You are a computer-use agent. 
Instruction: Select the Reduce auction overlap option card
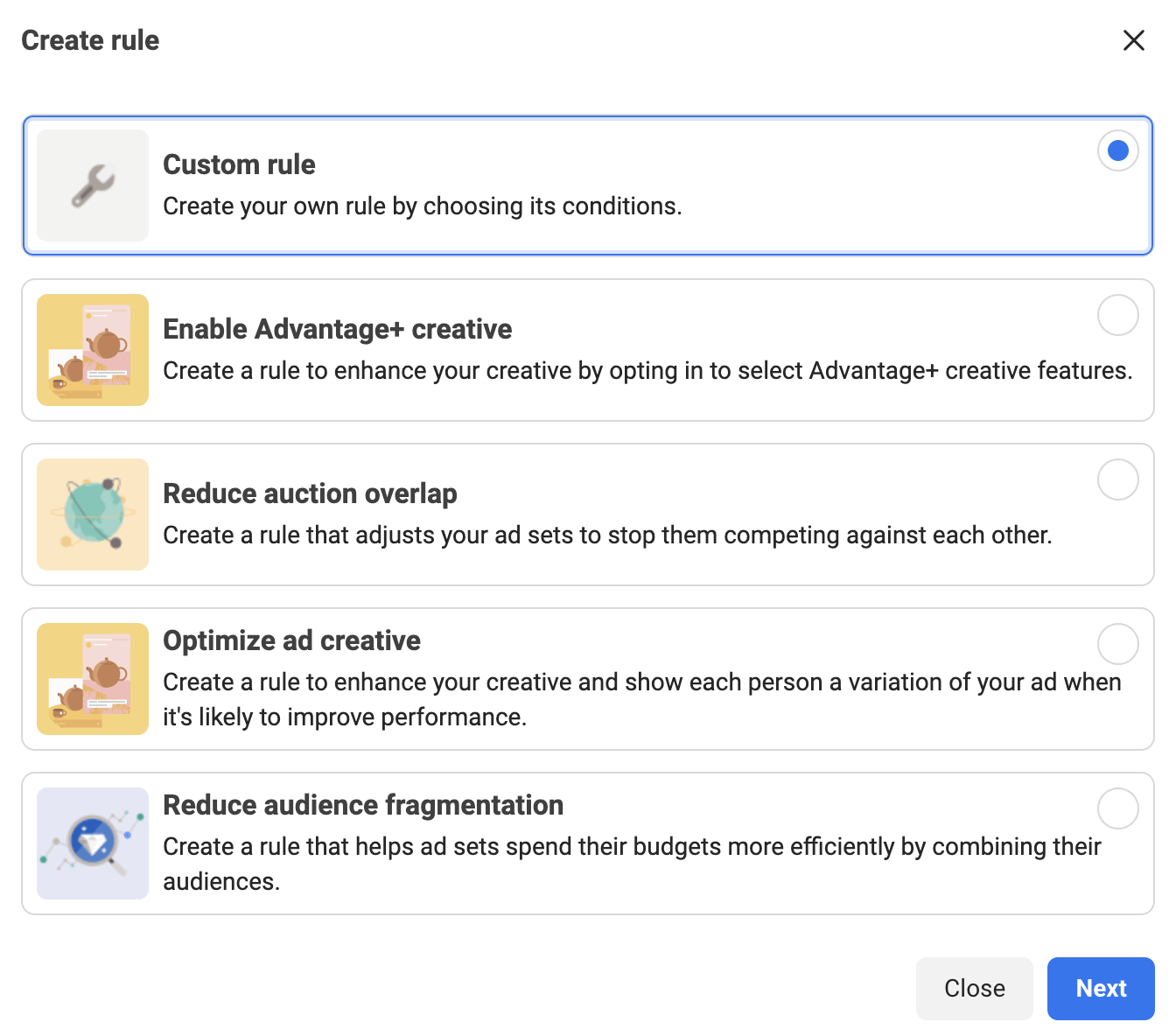coord(588,514)
